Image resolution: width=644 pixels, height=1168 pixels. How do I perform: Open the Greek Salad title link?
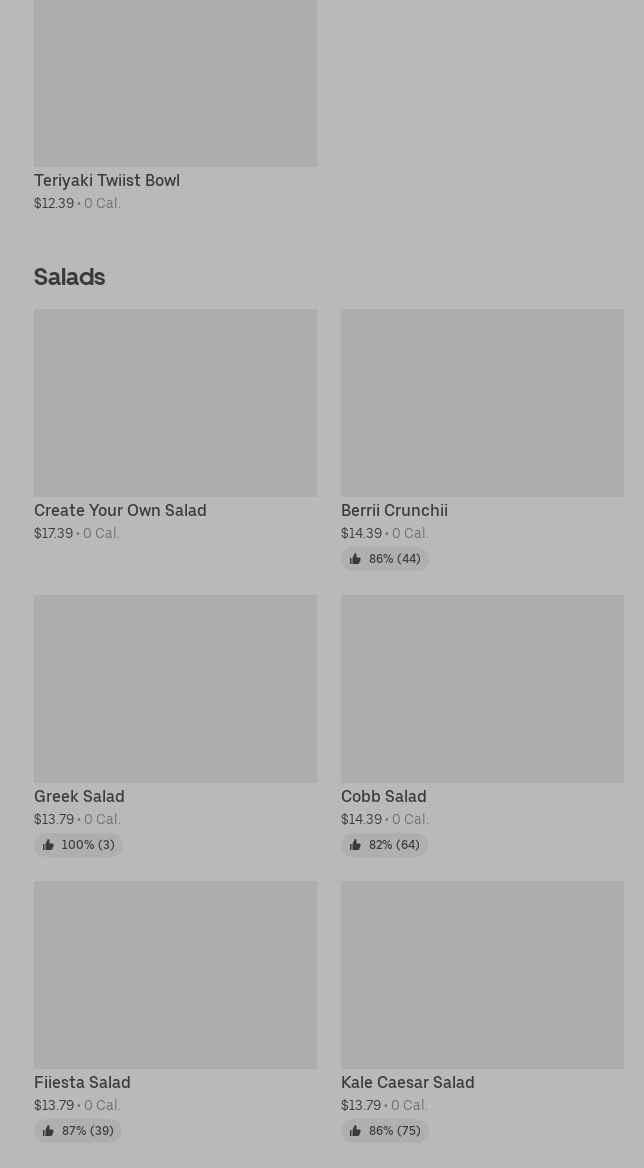[x=79, y=797]
